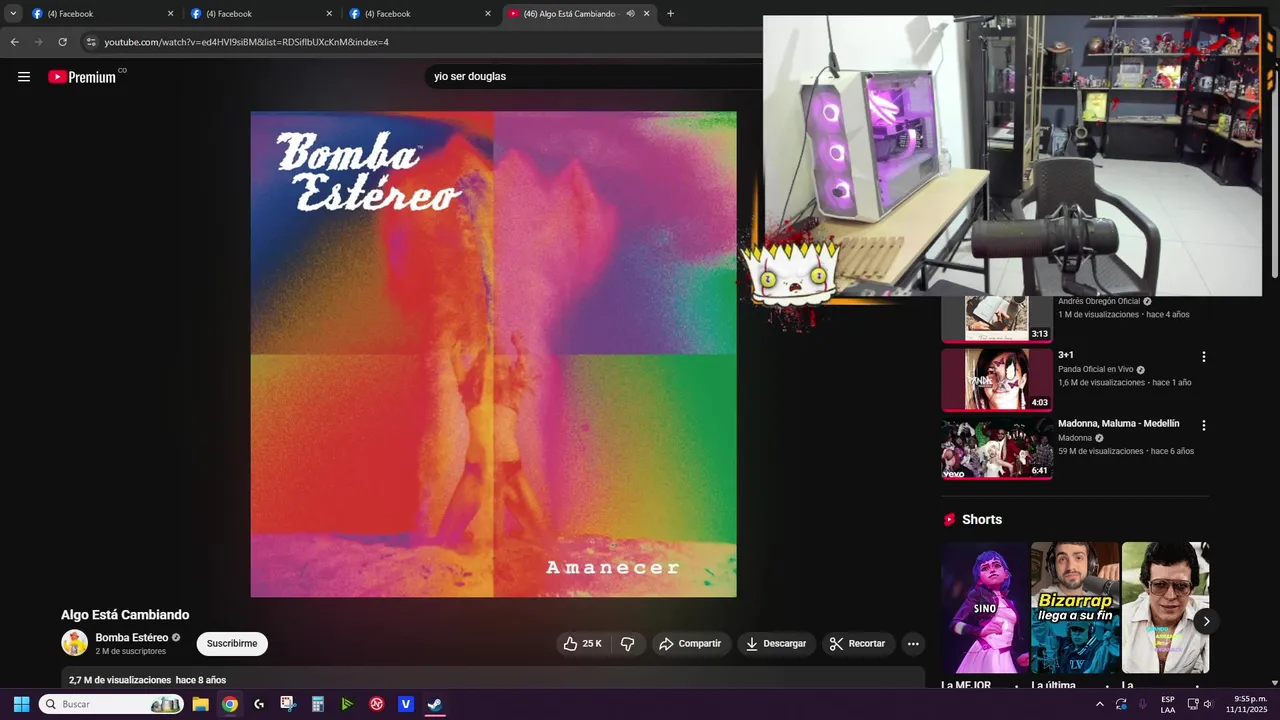The image size is (1280, 720).
Task: Open the green play-arrow app on taskbar
Action: [347, 704]
